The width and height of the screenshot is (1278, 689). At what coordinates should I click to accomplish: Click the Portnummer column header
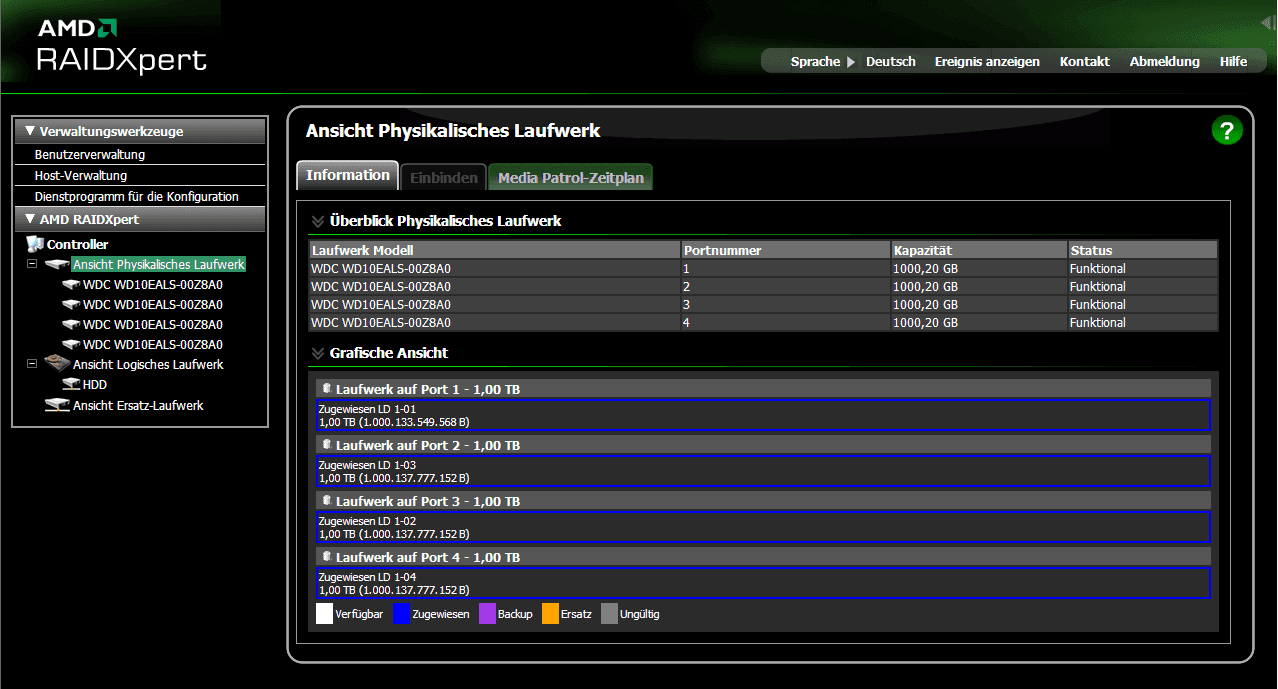pyautogui.click(x=786, y=250)
